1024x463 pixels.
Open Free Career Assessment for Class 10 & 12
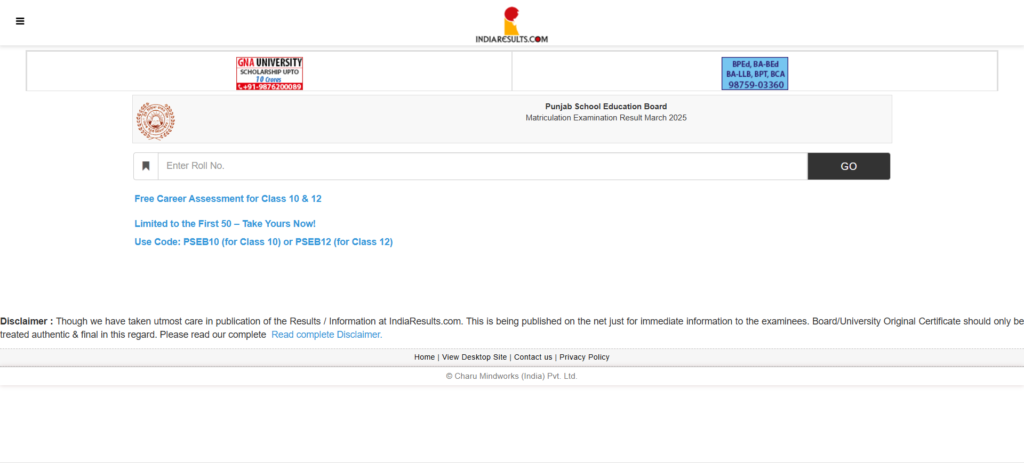pyautogui.click(x=228, y=199)
